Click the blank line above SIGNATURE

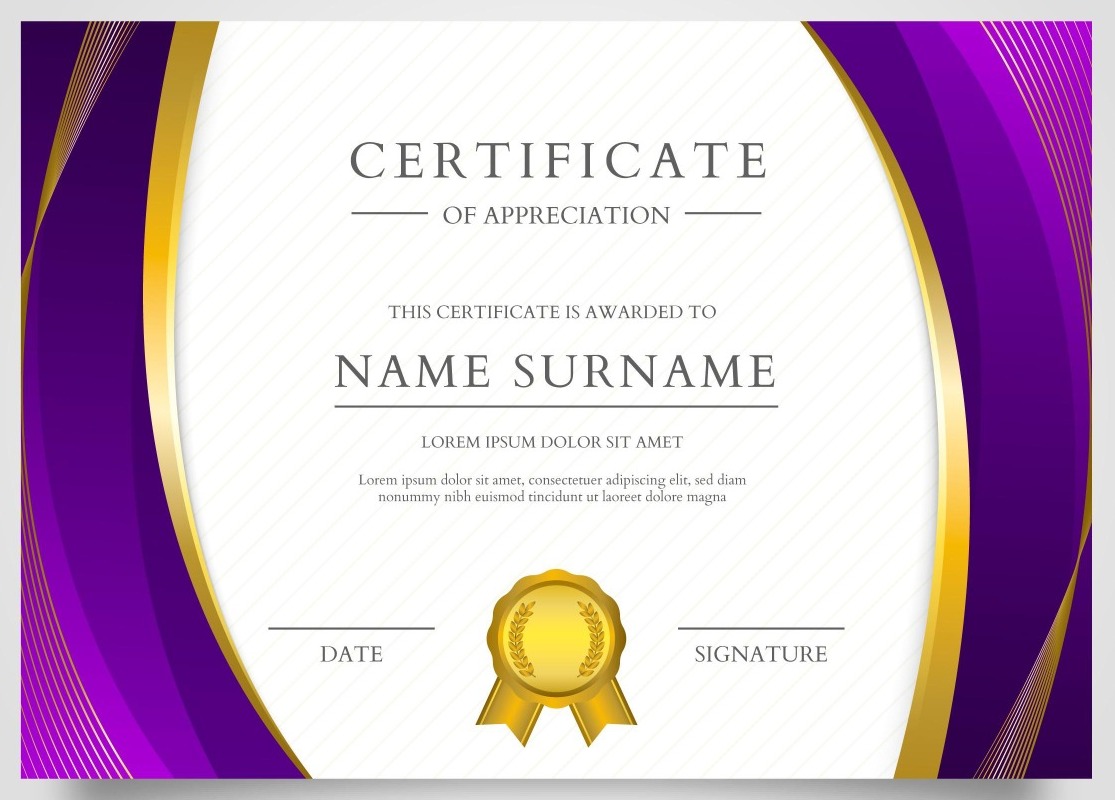761,628
